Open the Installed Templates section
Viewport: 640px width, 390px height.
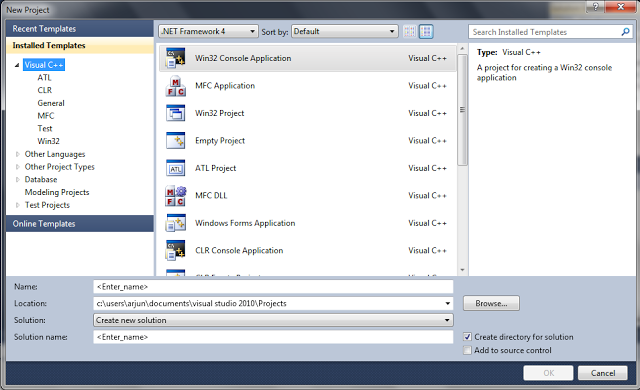80,45
